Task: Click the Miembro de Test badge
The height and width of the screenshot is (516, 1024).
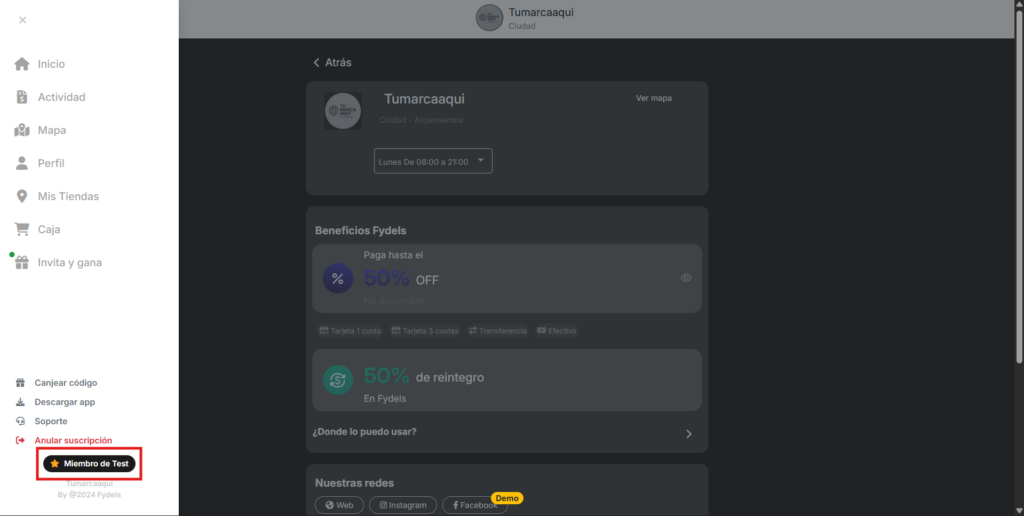Action: pyautogui.click(x=89, y=464)
